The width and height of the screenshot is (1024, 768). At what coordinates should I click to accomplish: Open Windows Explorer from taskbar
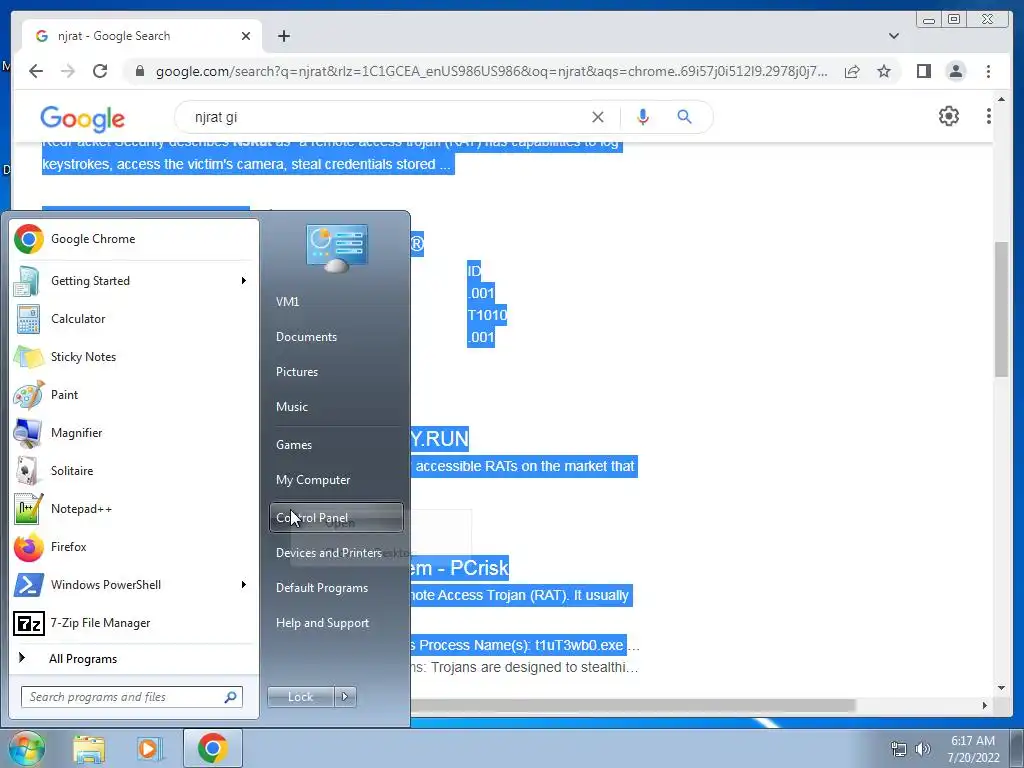89,748
